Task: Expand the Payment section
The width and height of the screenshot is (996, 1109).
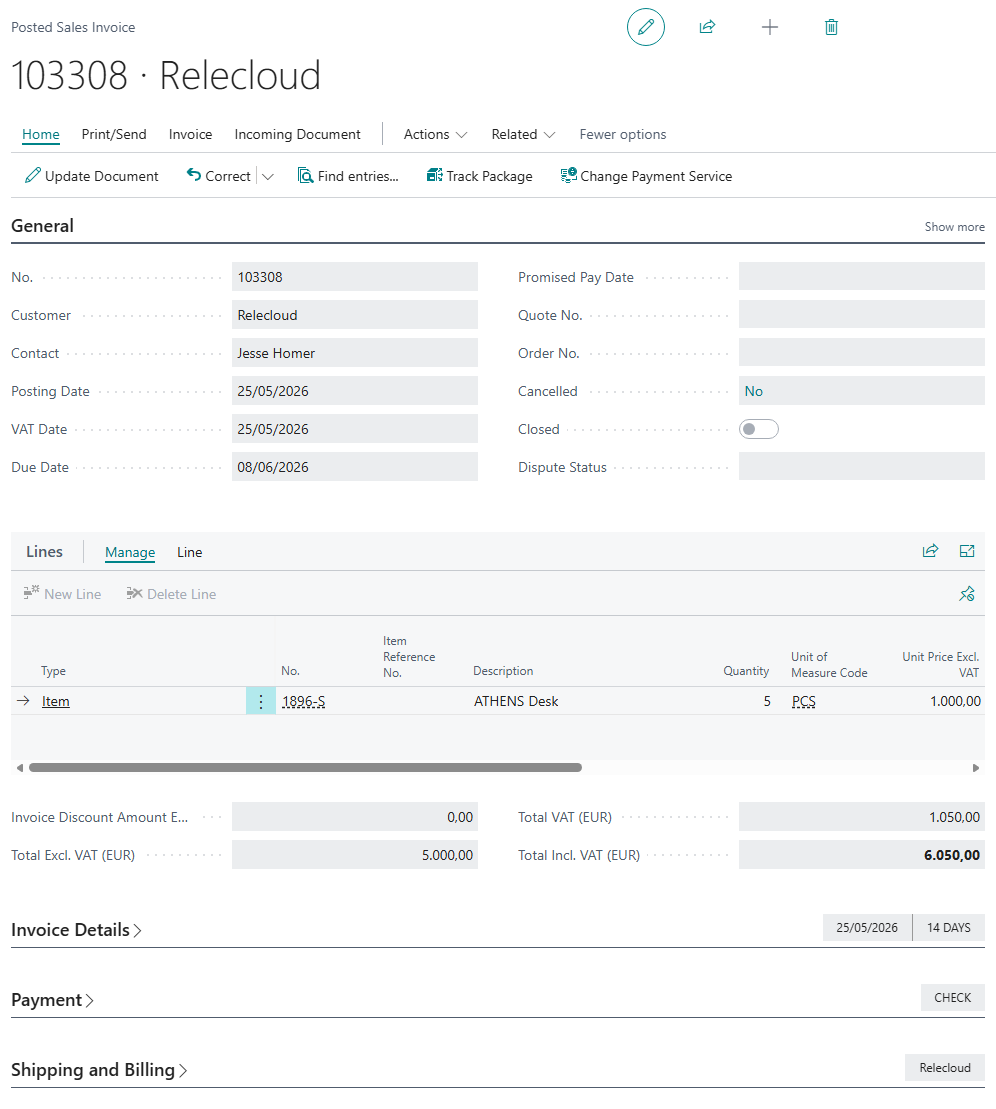Action: pos(52,1000)
